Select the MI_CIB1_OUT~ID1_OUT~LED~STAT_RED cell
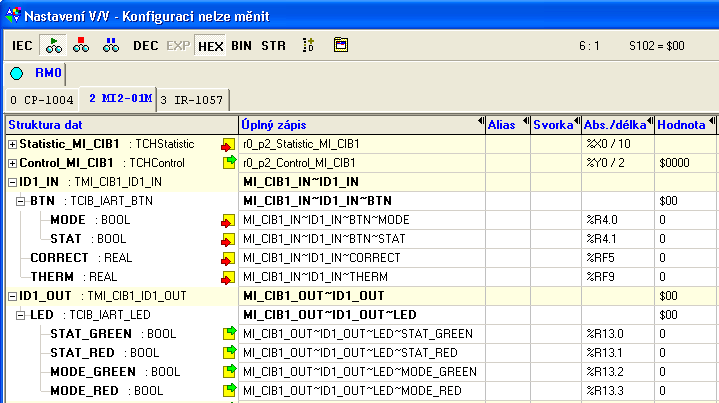The height and width of the screenshot is (403, 719). (x=362, y=353)
